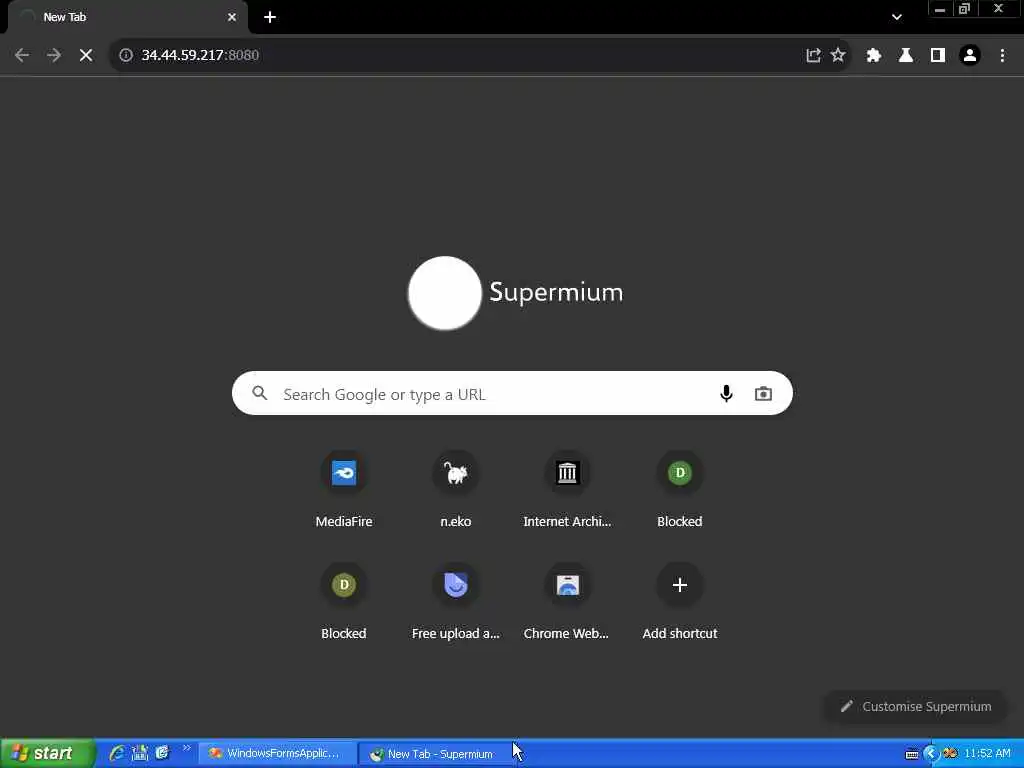Click tray icon next to the clock
1024x768 pixels.
[950, 754]
